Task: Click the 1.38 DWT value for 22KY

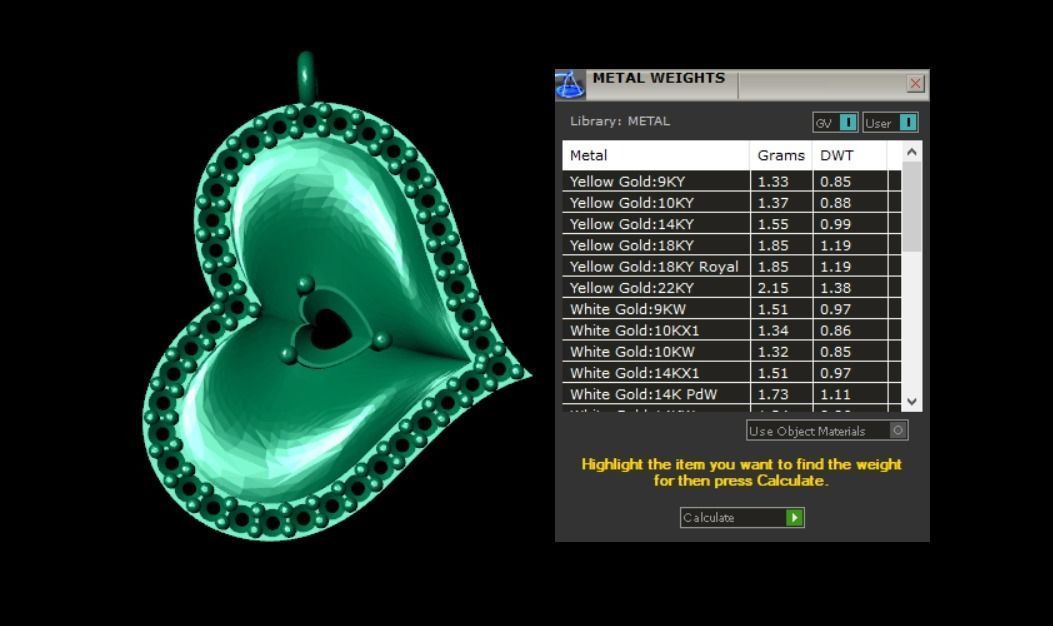Action: tap(835, 288)
